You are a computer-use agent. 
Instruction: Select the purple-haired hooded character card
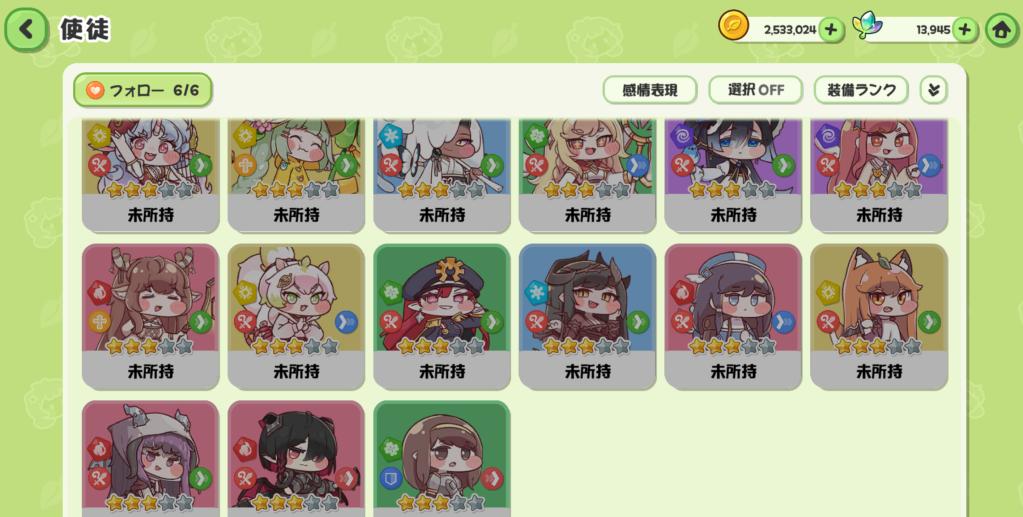151,458
